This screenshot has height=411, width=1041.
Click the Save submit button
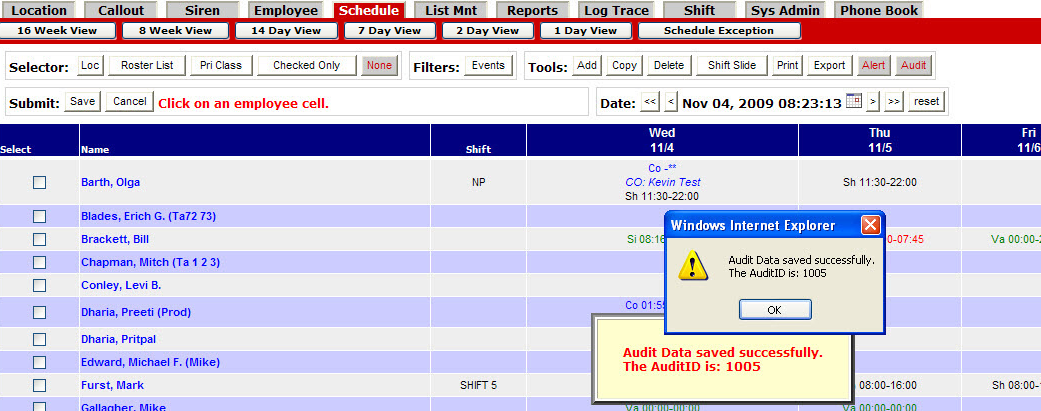(83, 102)
